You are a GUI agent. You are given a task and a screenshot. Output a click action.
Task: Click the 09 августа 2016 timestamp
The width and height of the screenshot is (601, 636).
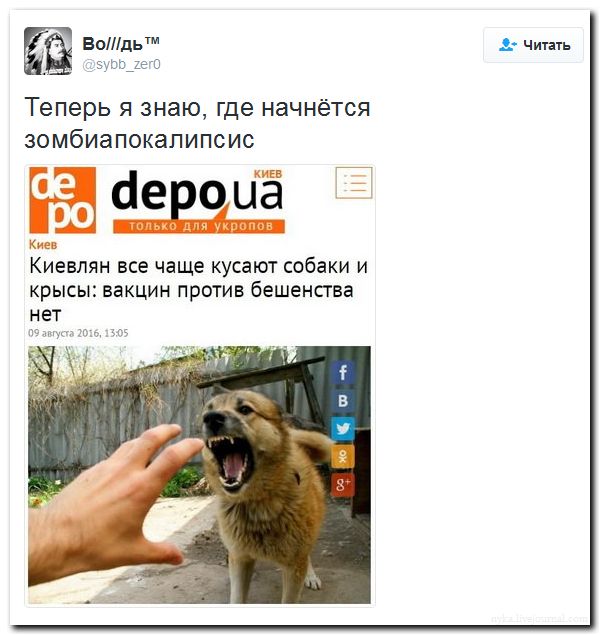78,333
